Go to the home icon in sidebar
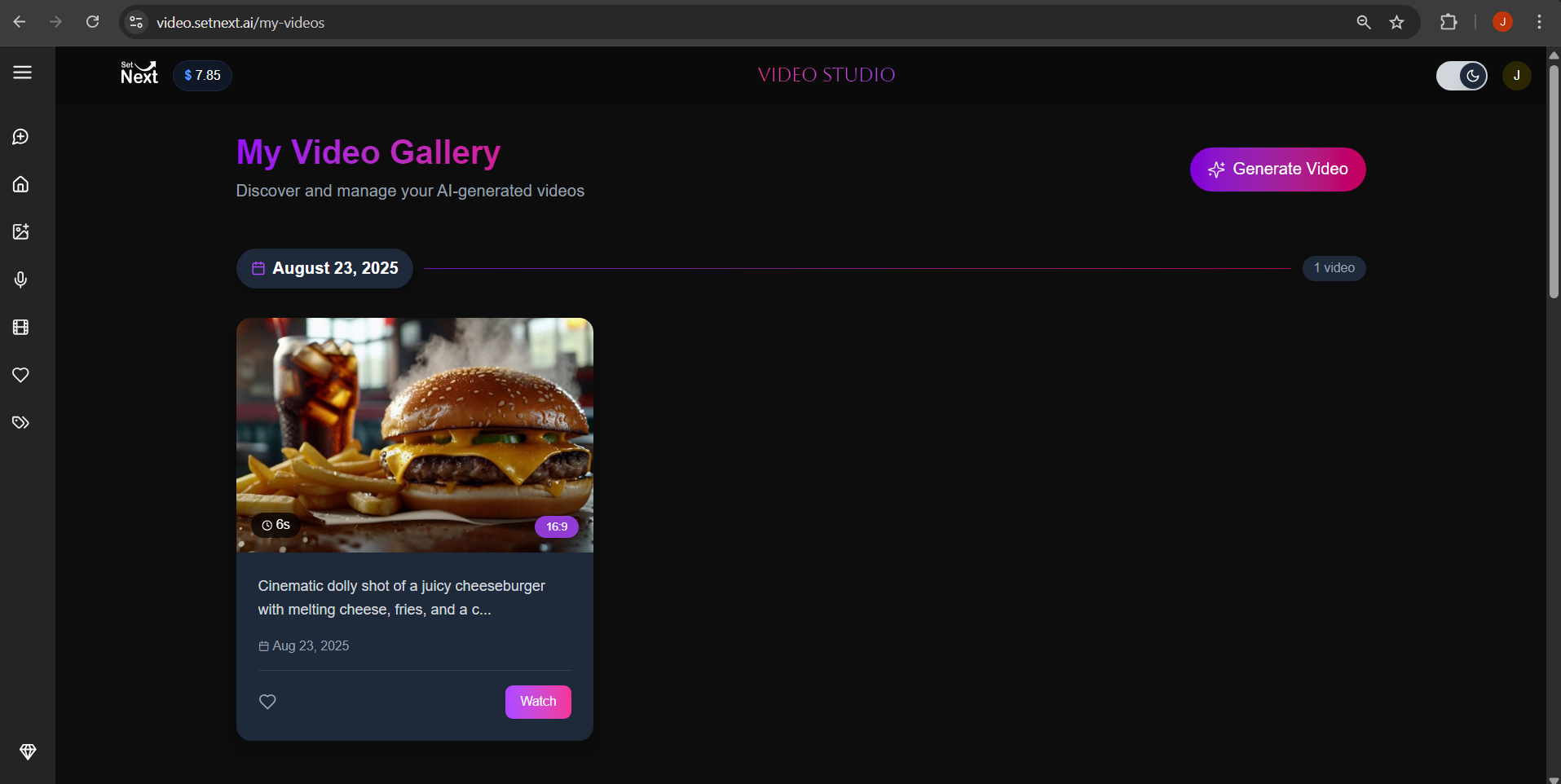 [x=21, y=184]
